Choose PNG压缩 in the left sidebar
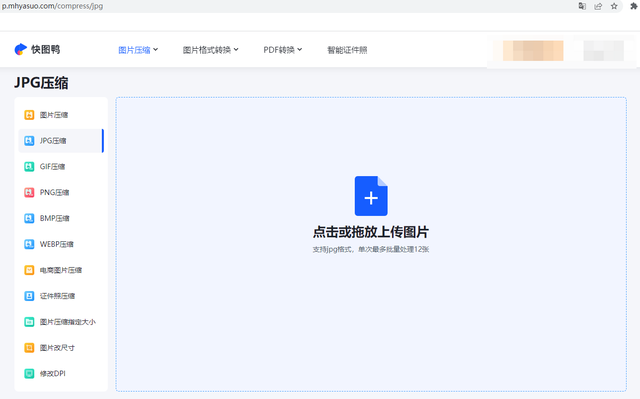The image size is (640, 399). (61, 192)
